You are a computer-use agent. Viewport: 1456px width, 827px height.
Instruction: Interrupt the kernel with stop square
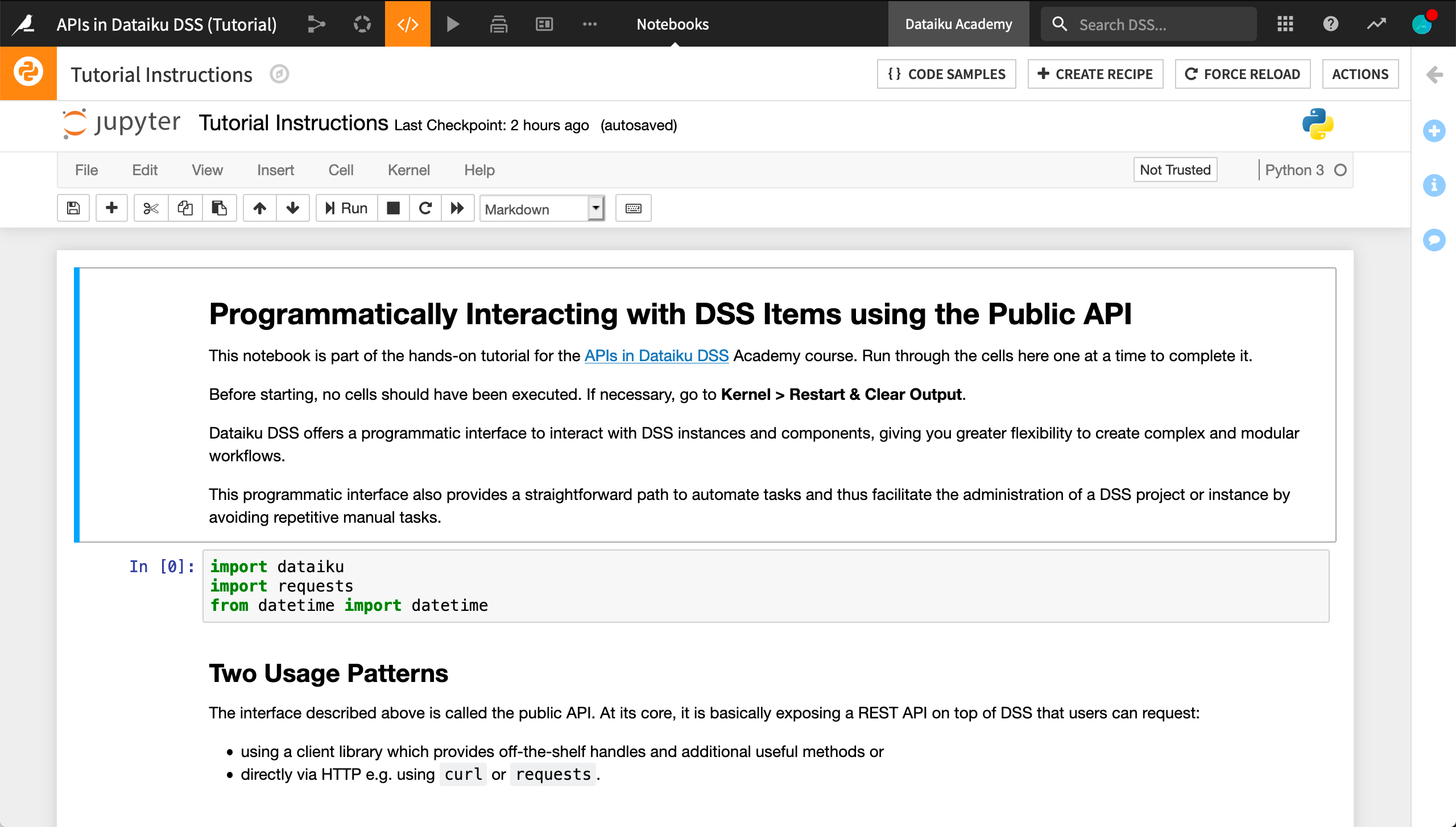[393, 208]
